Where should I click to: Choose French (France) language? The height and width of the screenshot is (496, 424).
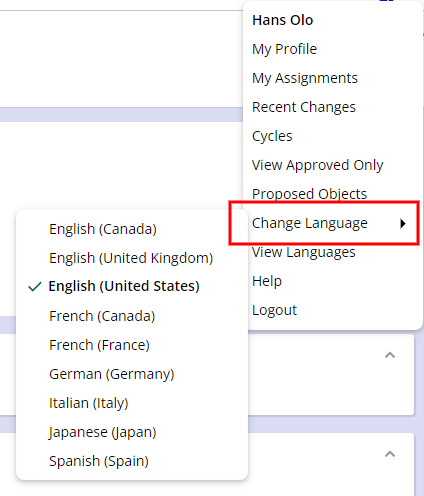(x=99, y=345)
